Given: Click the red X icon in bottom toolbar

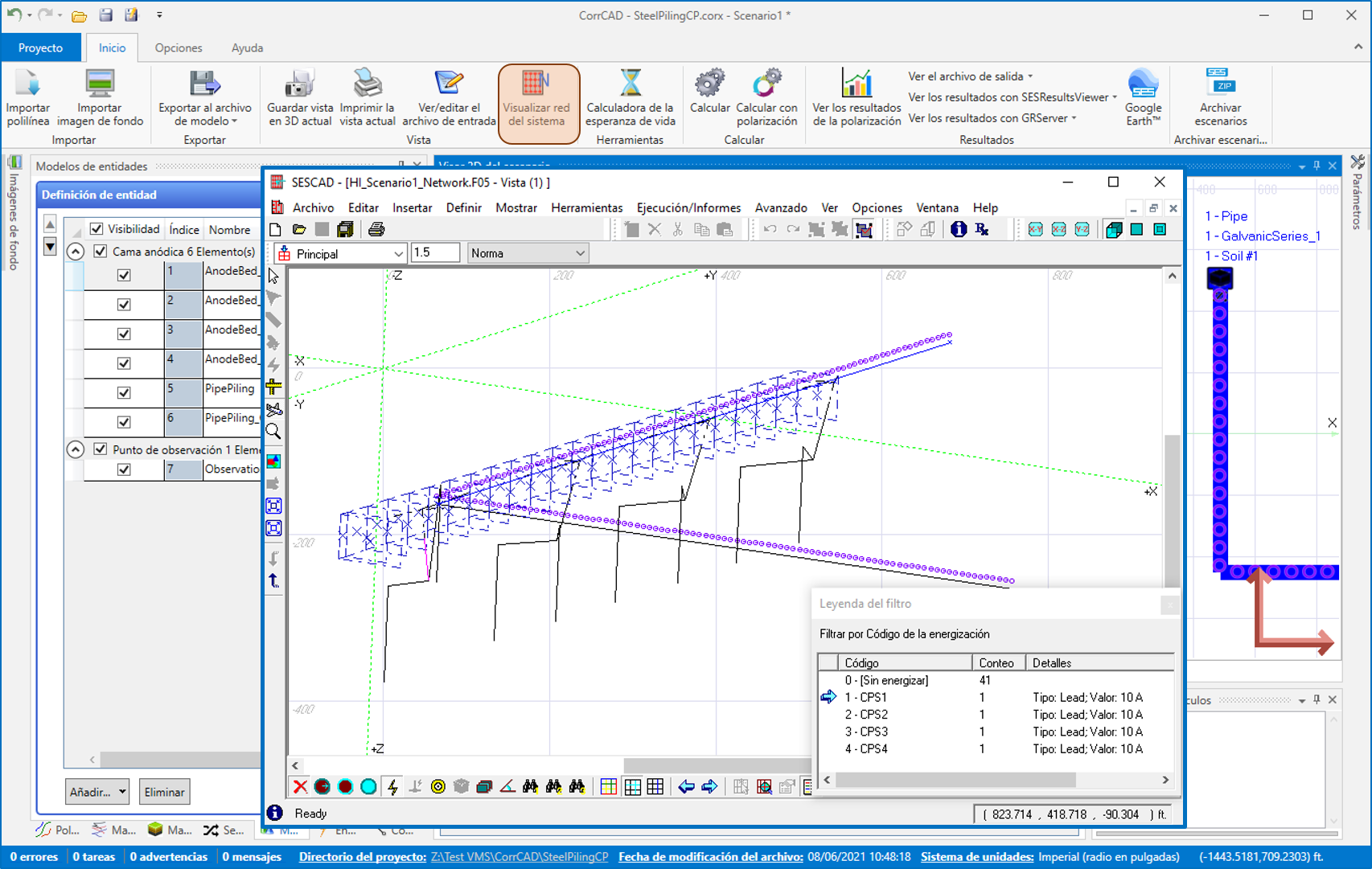Looking at the screenshot, I should point(300,787).
